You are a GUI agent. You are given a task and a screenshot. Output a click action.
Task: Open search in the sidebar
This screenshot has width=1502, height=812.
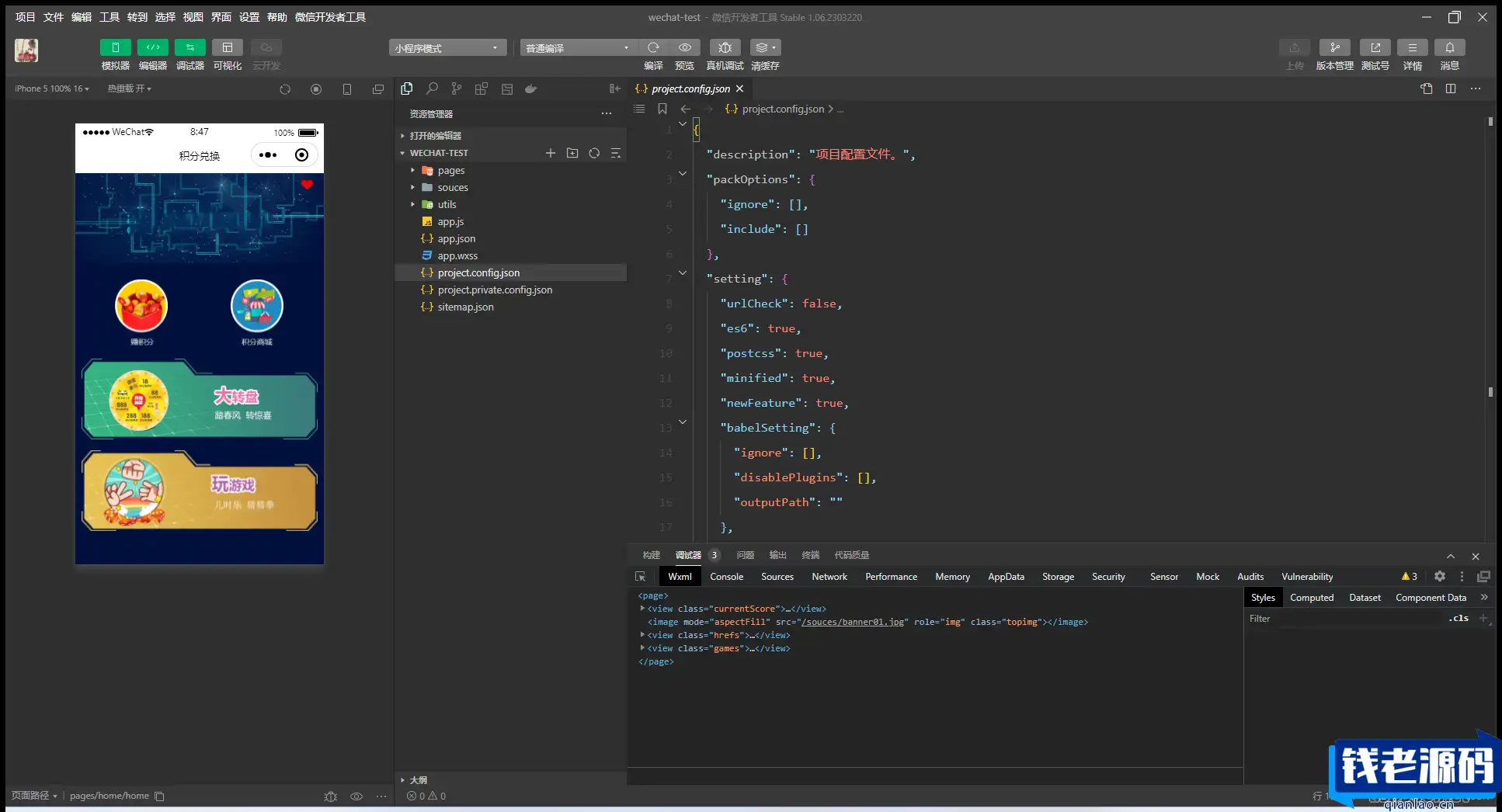pos(432,88)
